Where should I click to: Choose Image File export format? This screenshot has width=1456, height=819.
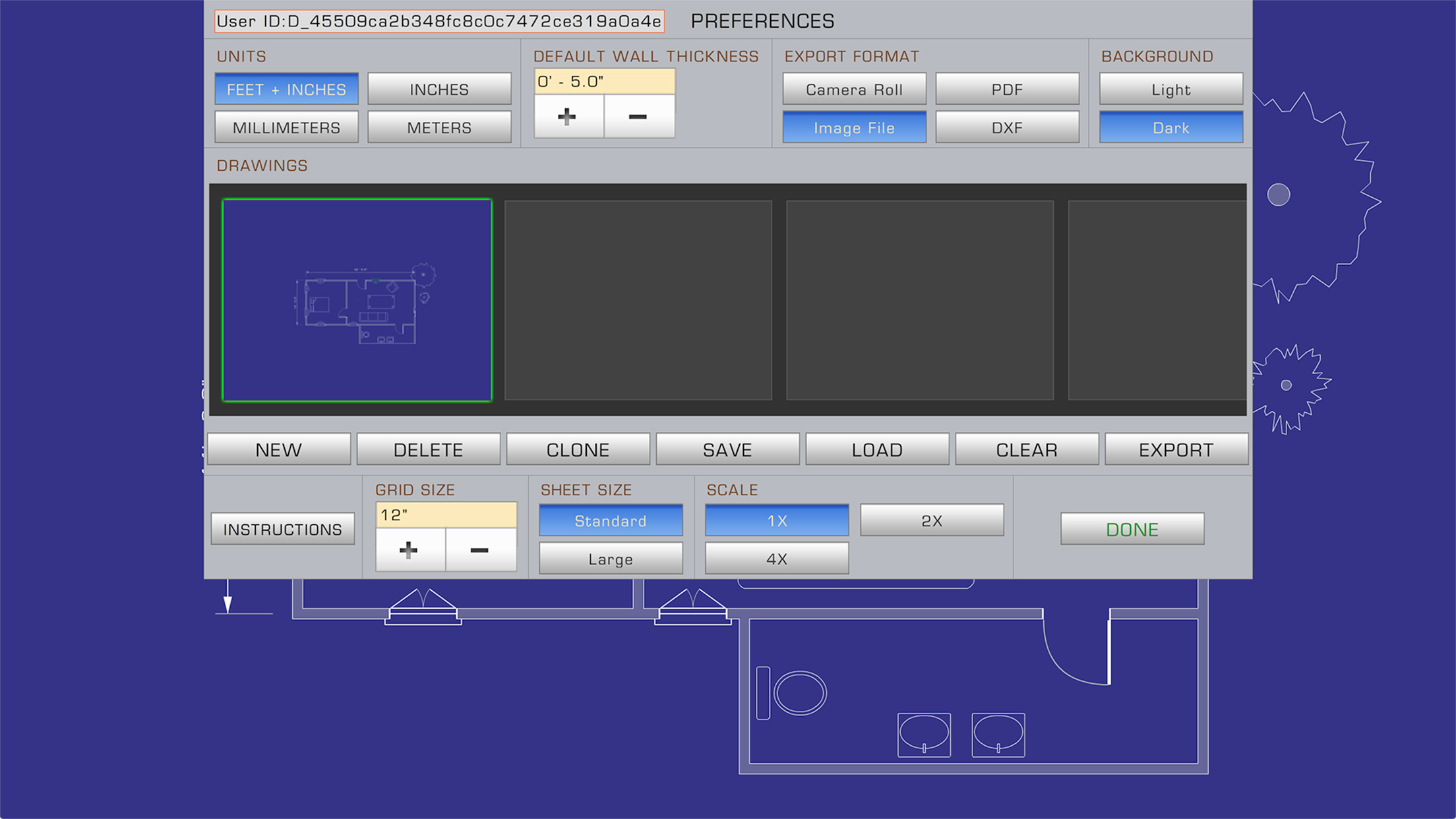pos(855,127)
